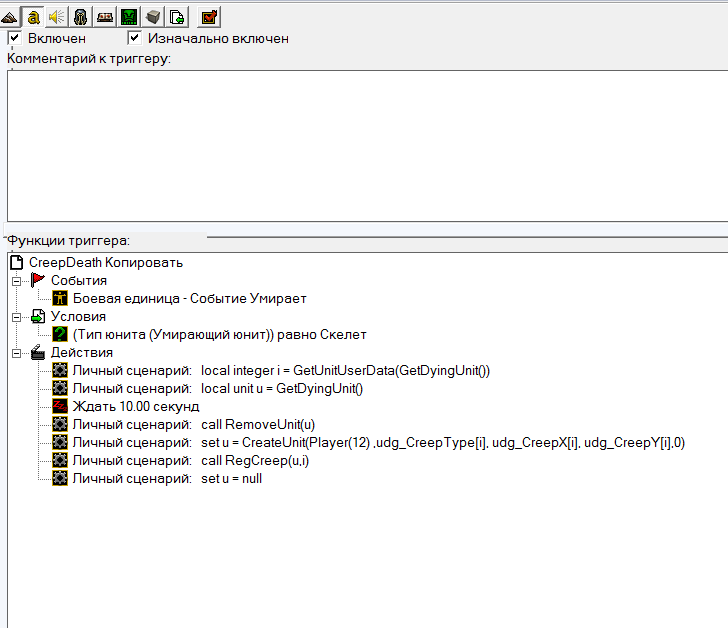Open the Campaign Editor icon
The height and width of the screenshot is (628, 728).
click(x=105, y=16)
